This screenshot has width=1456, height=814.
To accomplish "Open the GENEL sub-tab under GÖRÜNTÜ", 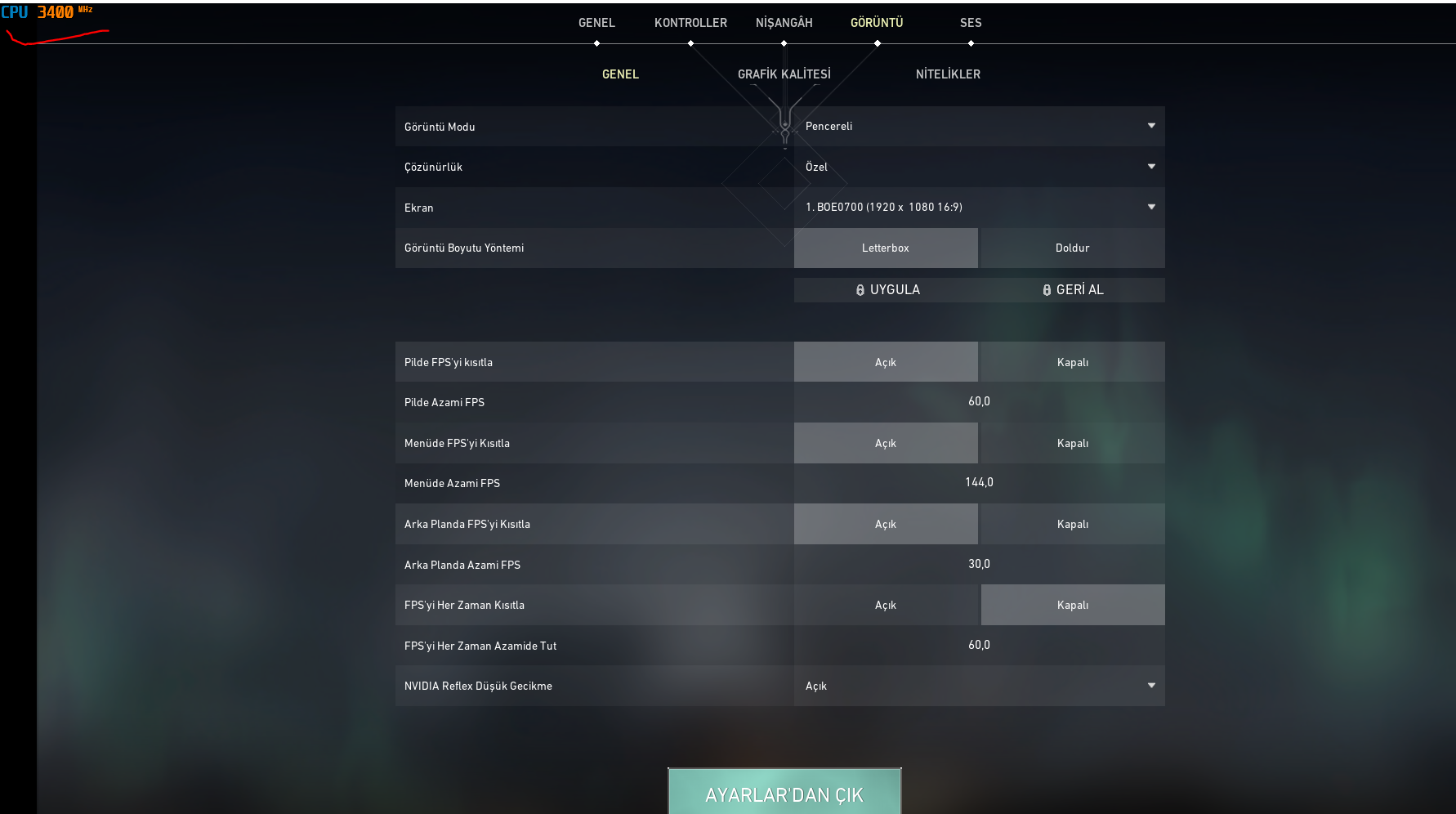I will [x=620, y=74].
